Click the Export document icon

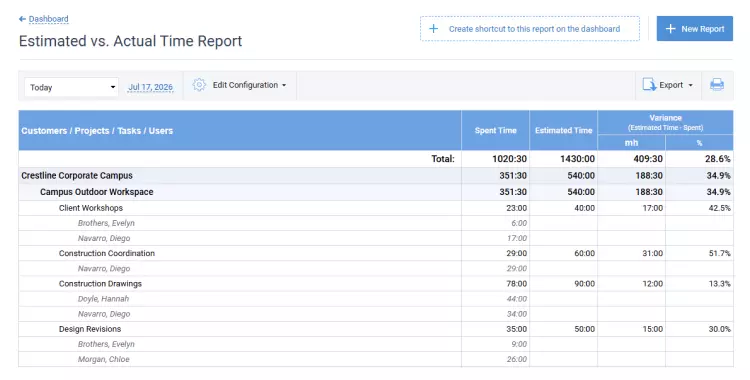(x=649, y=85)
